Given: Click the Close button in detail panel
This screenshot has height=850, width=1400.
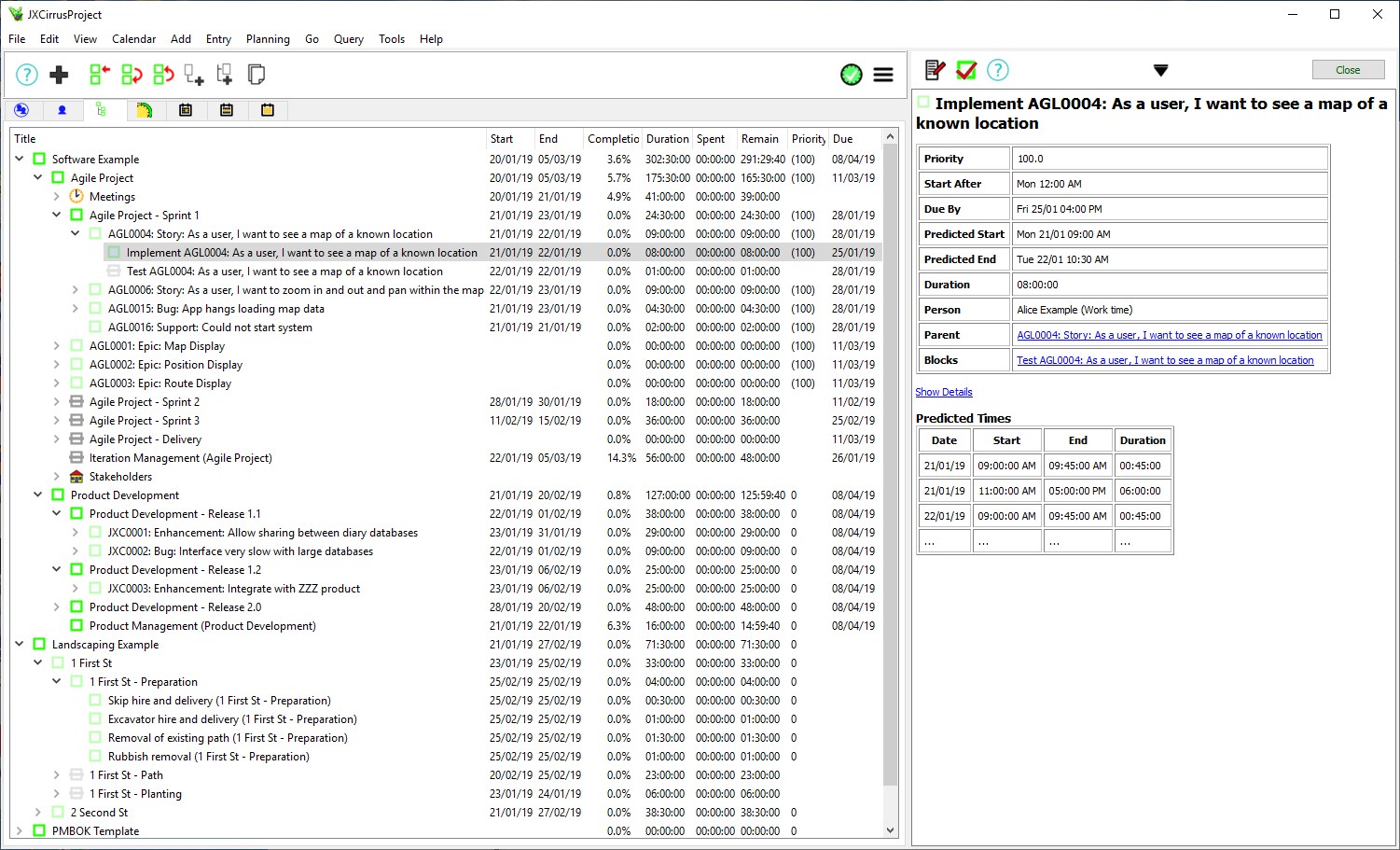Looking at the screenshot, I should click(1348, 70).
